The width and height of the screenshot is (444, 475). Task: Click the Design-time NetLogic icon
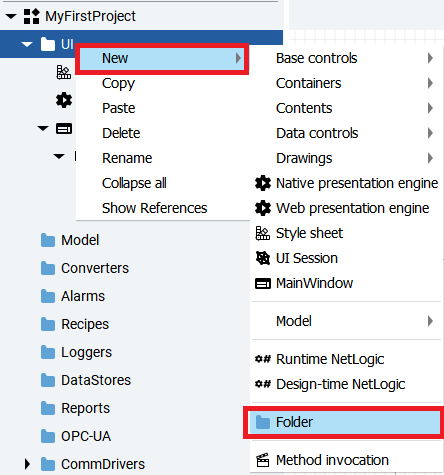(263, 384)
